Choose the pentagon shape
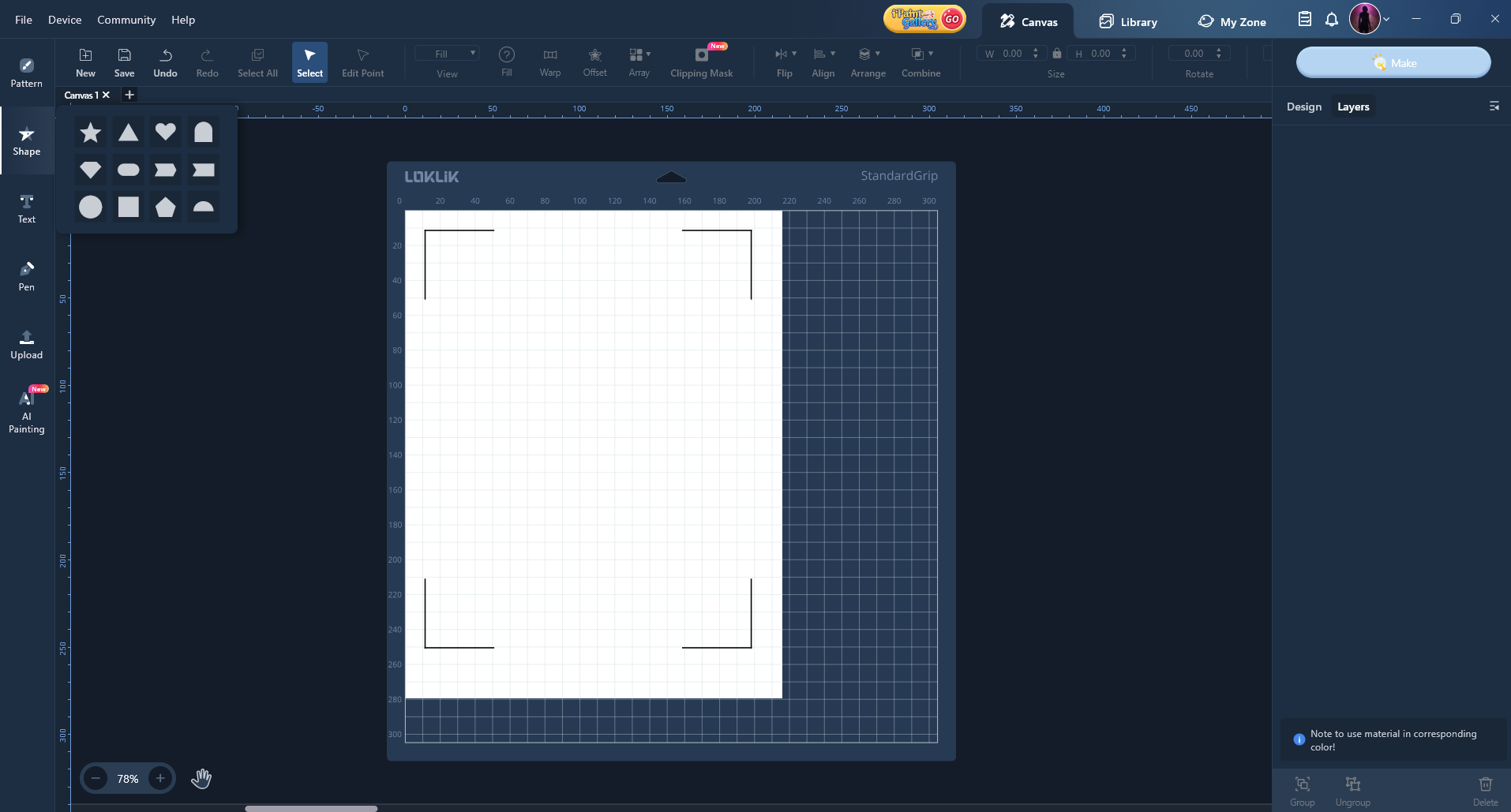This screenshot has height=812, width=1511. pos(166,208)
